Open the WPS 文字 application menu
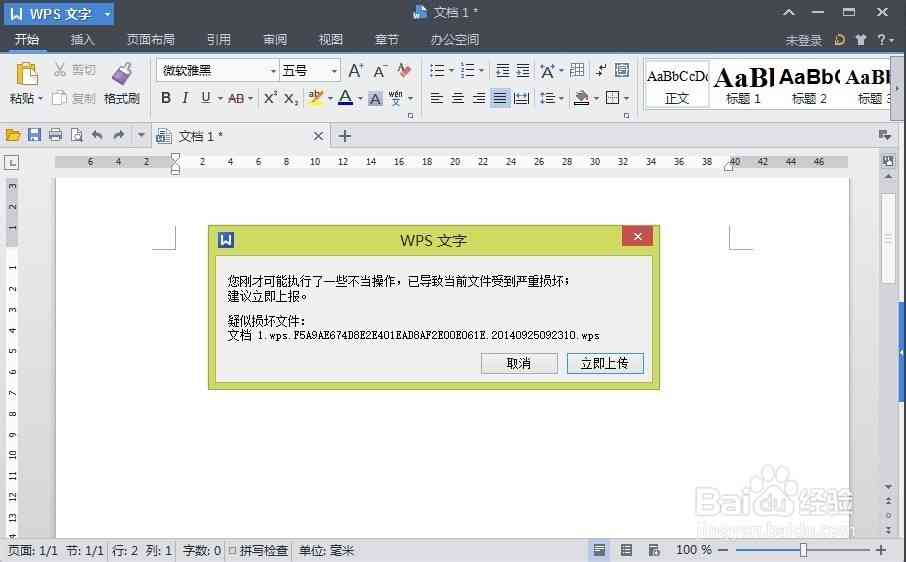906x562 pixels. tap(60, 13)
